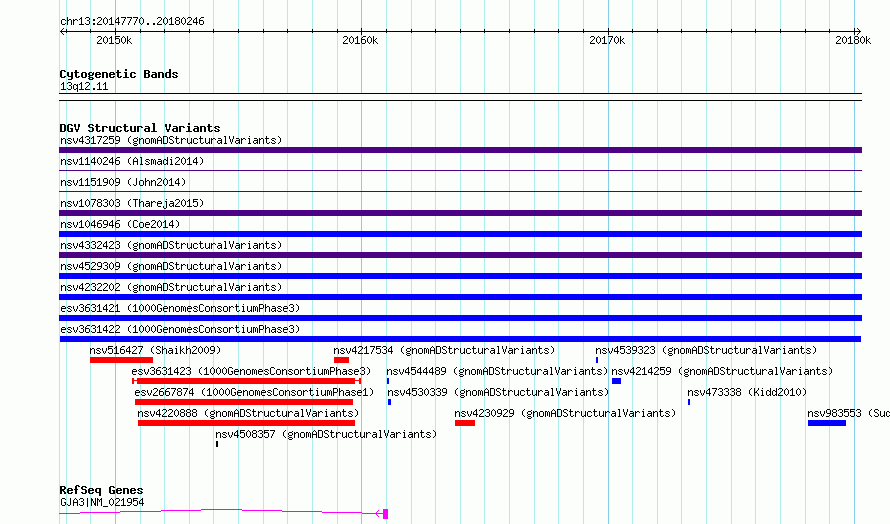This screenshot has height=524, width=890.
Task: Click the nsv4220888 variant label
Action: point(248,413)
